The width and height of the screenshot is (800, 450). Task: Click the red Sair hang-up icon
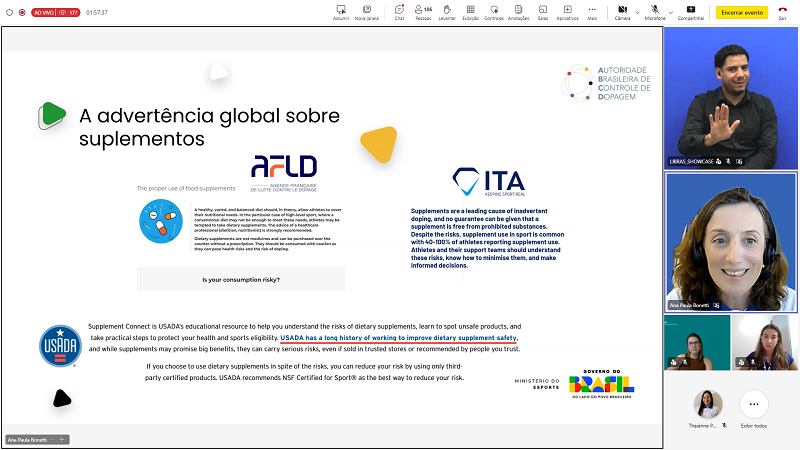[x=782, y=10]
